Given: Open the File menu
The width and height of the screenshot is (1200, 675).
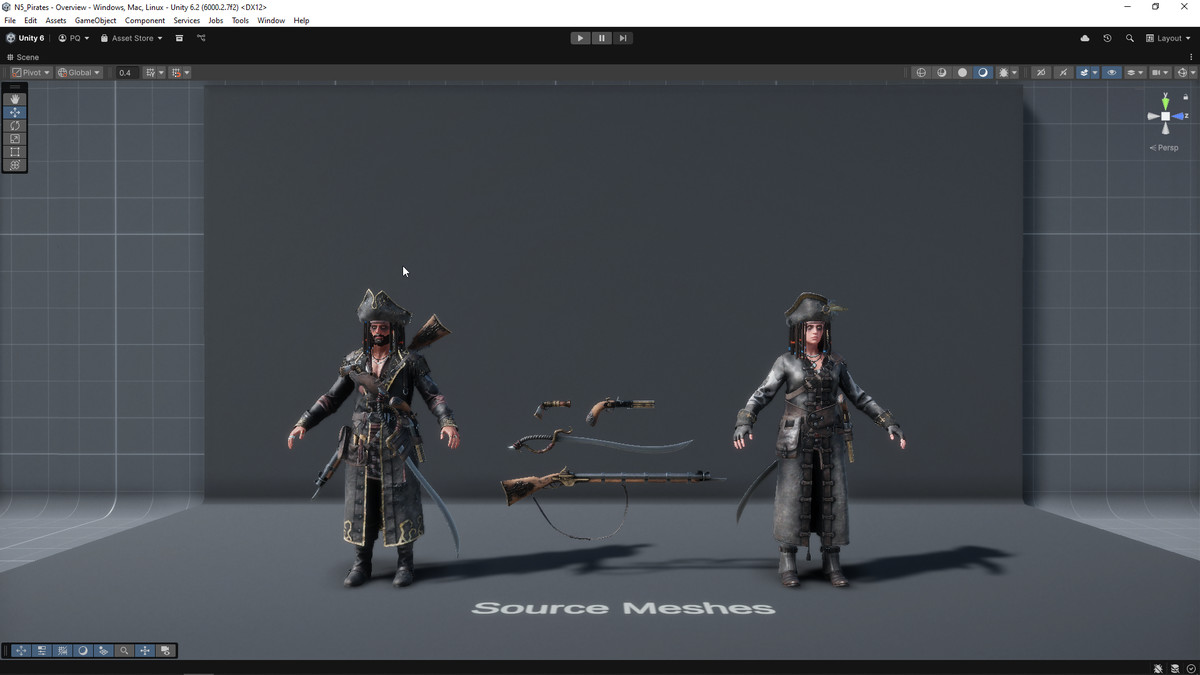Looking at the screenshot, I should [10, 20].
